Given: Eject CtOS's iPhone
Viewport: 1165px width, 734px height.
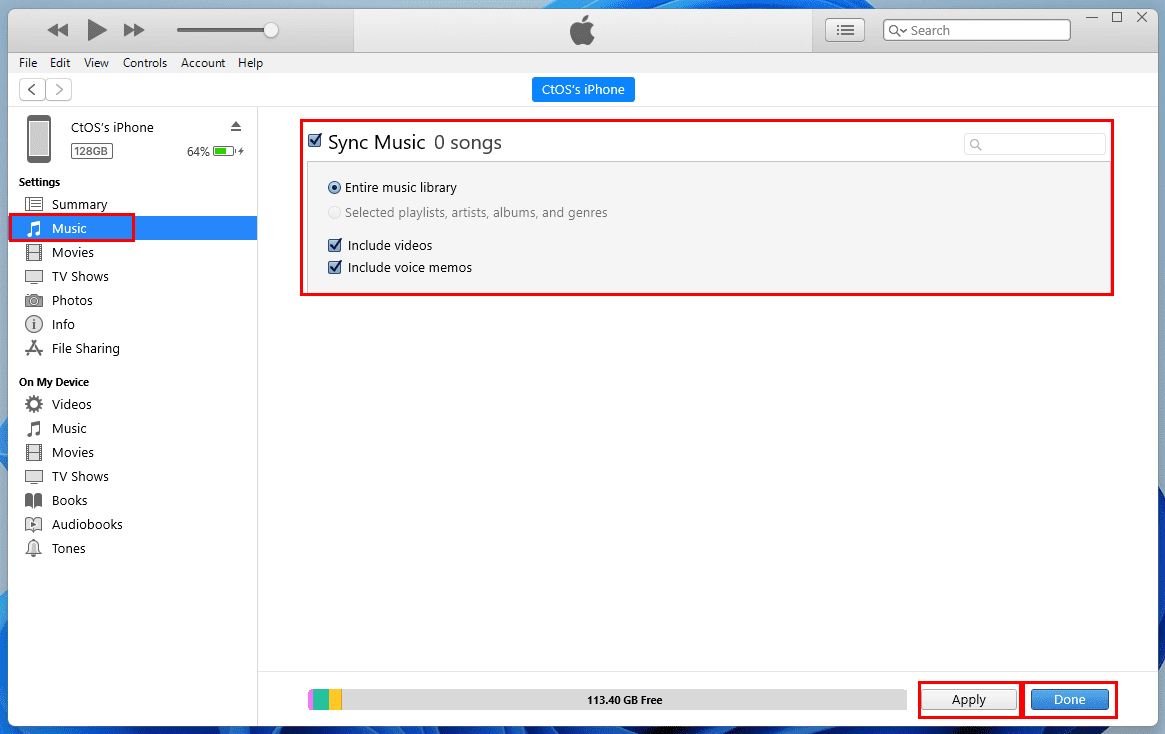Looking at the screenshot, I should coord(236,127).
